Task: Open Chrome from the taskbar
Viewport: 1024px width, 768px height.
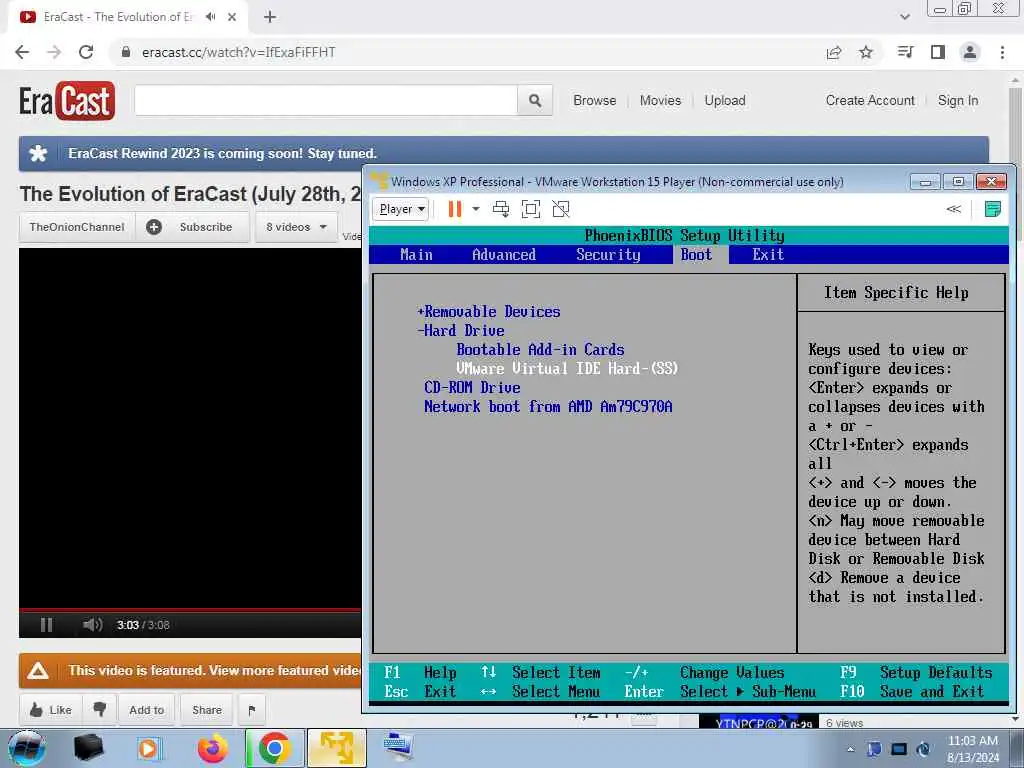Action: click(274, 748)
